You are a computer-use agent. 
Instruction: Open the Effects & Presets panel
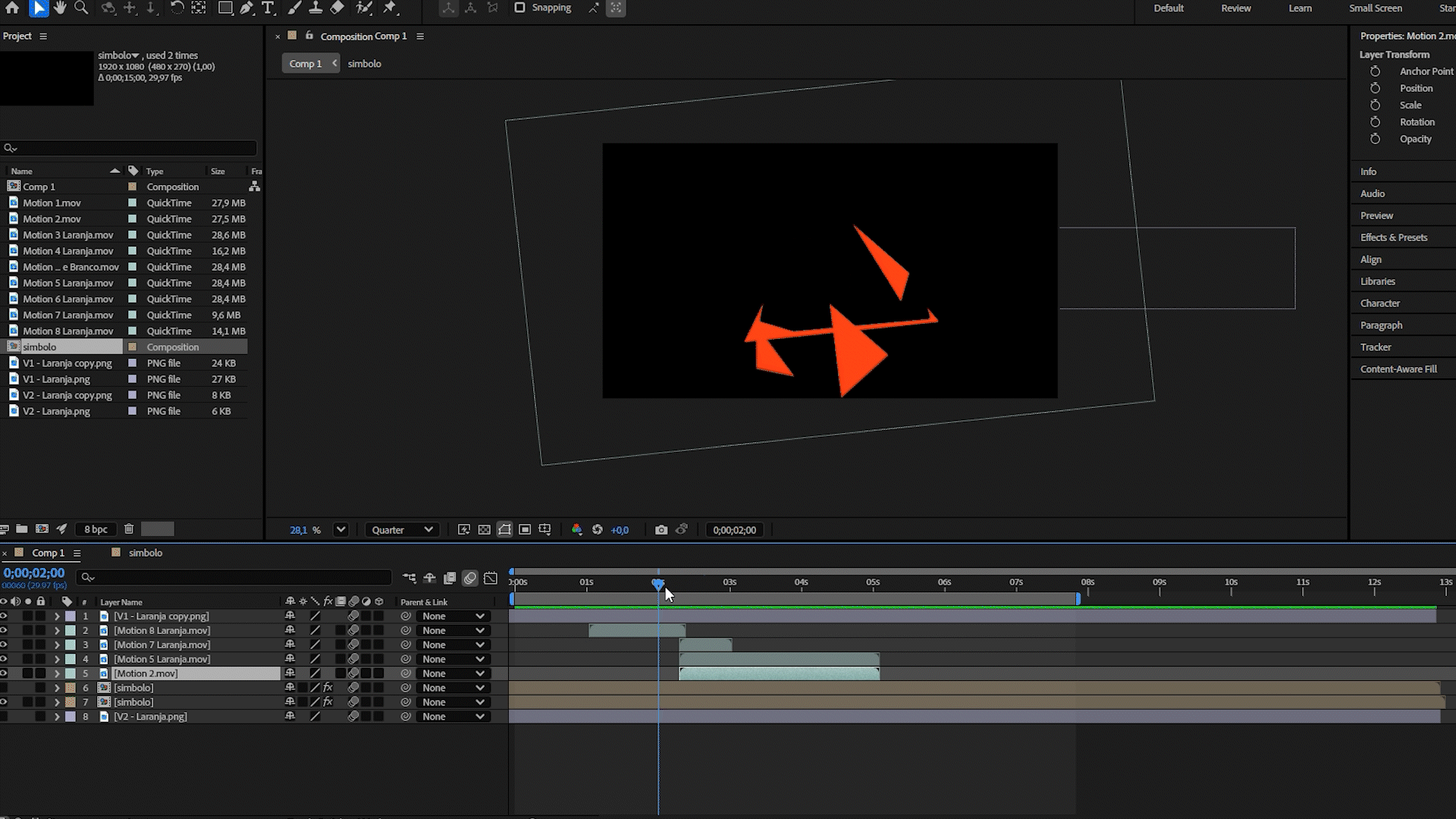point(1393,237)
